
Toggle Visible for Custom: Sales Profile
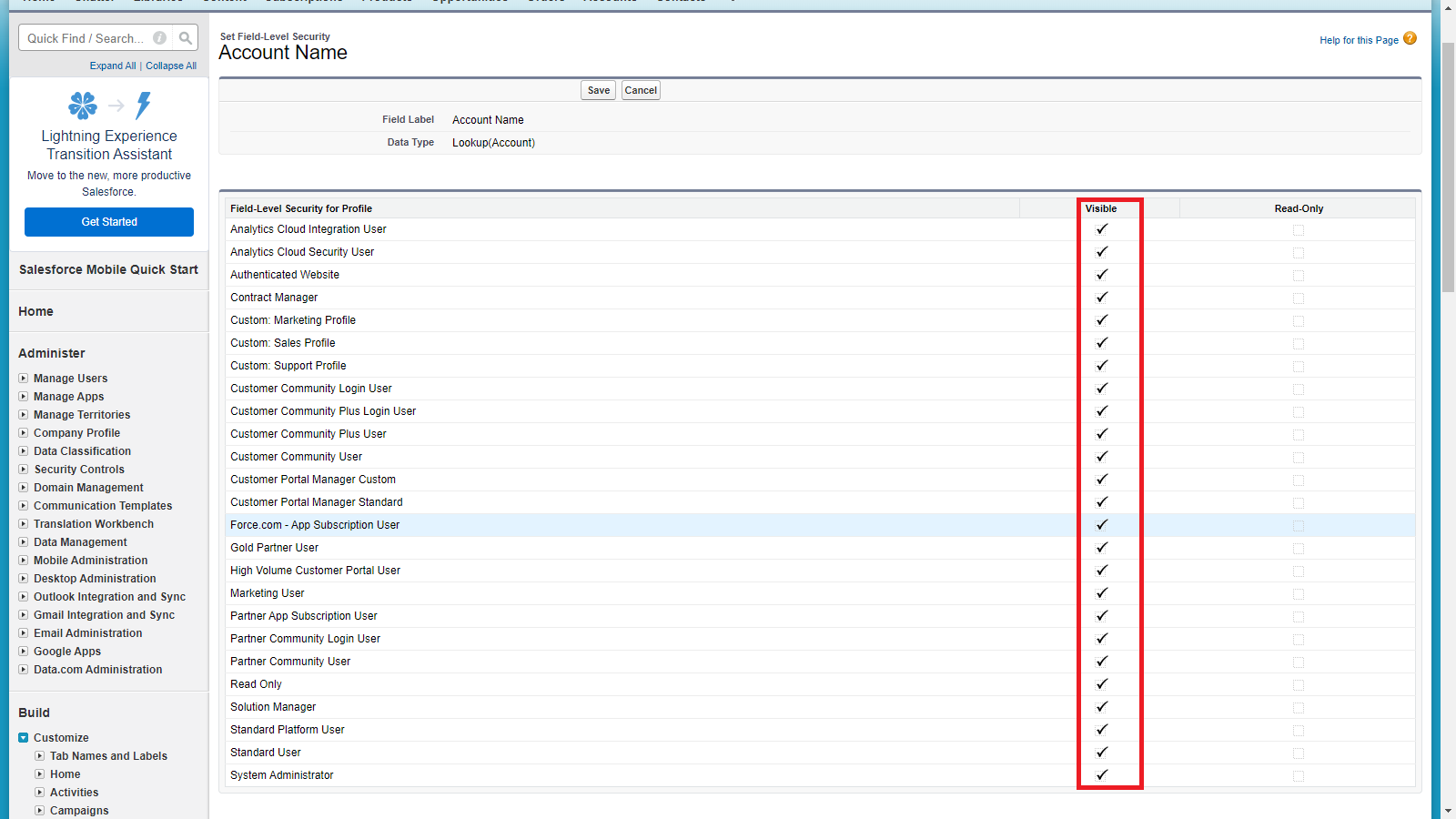pos(1102,343)
